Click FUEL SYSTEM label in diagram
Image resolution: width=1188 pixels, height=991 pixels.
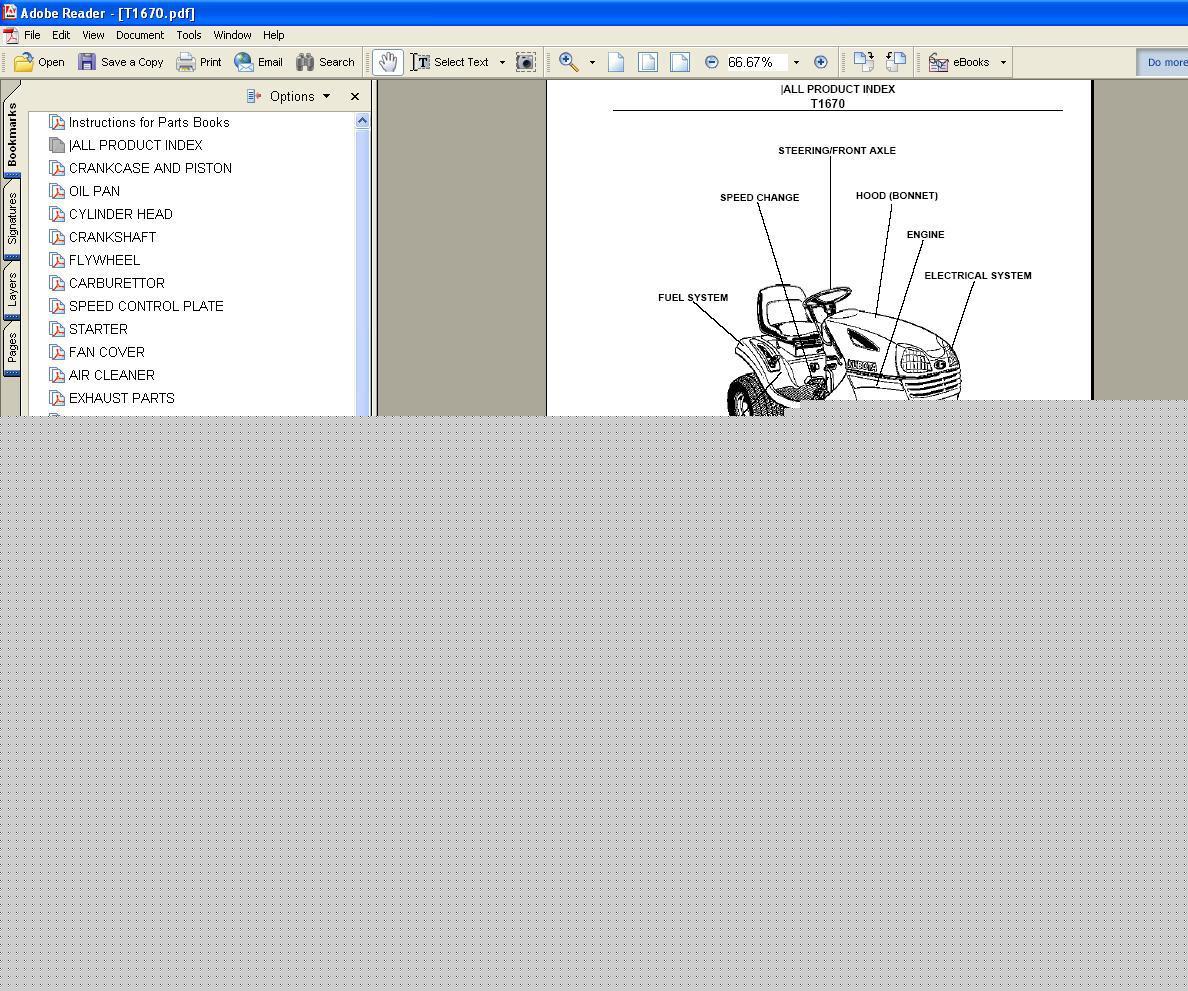click(692, 298)
